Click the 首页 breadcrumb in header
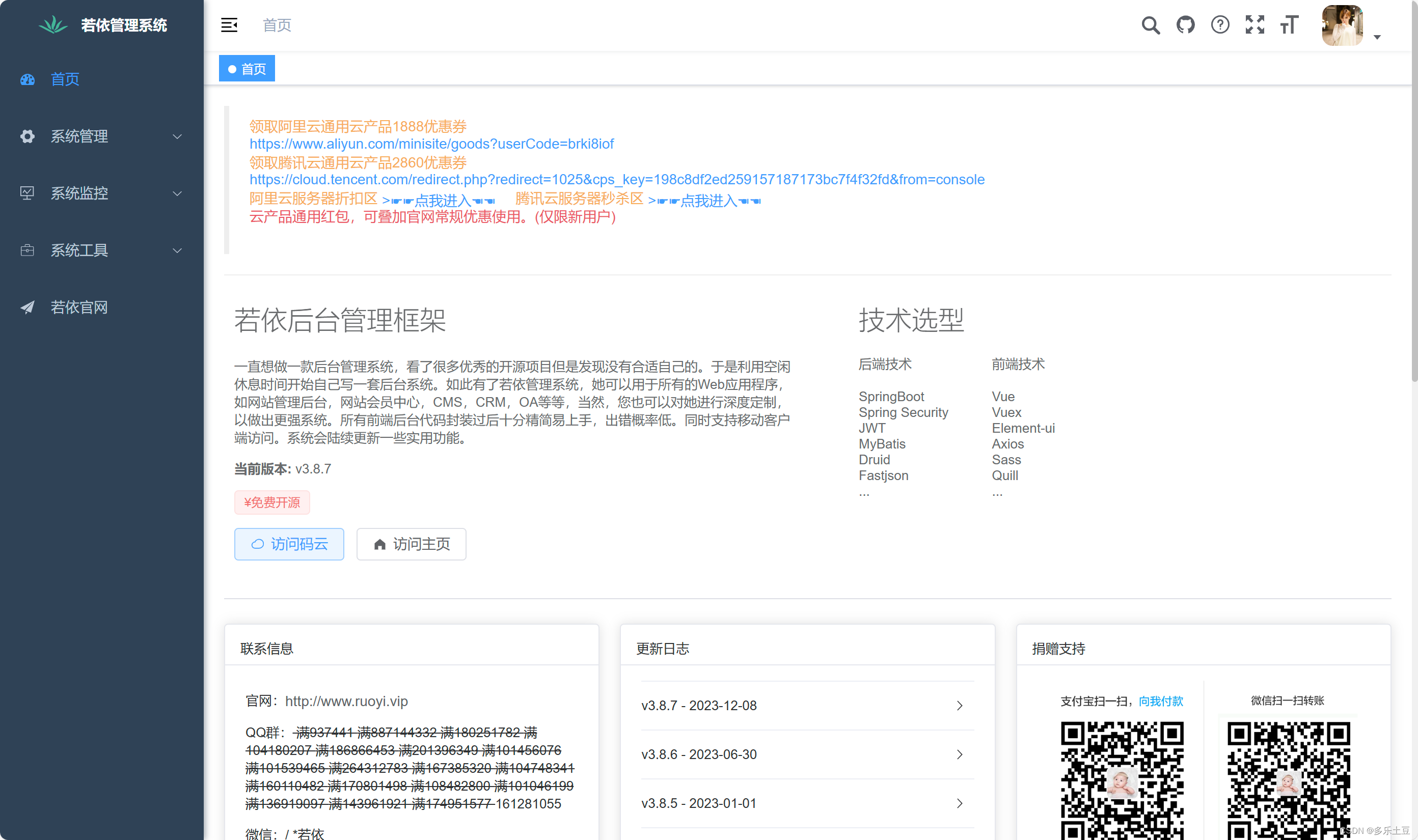Image resolution: width=1418 pixels, height=840 pixels. tap(277, 25)
